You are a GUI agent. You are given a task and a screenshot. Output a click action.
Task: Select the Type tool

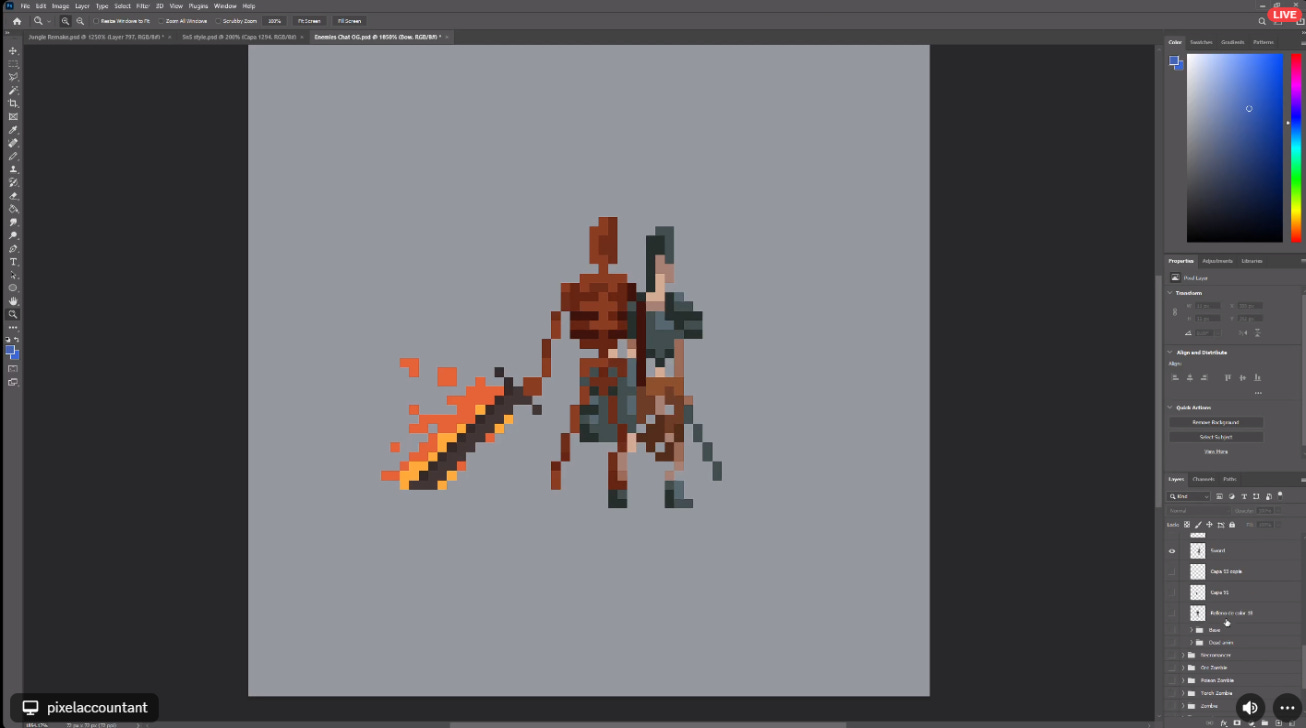[13, 262]
